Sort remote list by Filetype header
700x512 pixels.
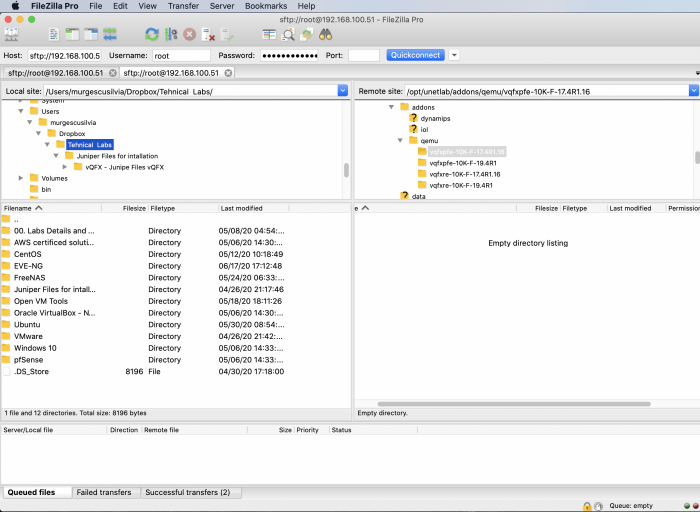coord(584,208)
